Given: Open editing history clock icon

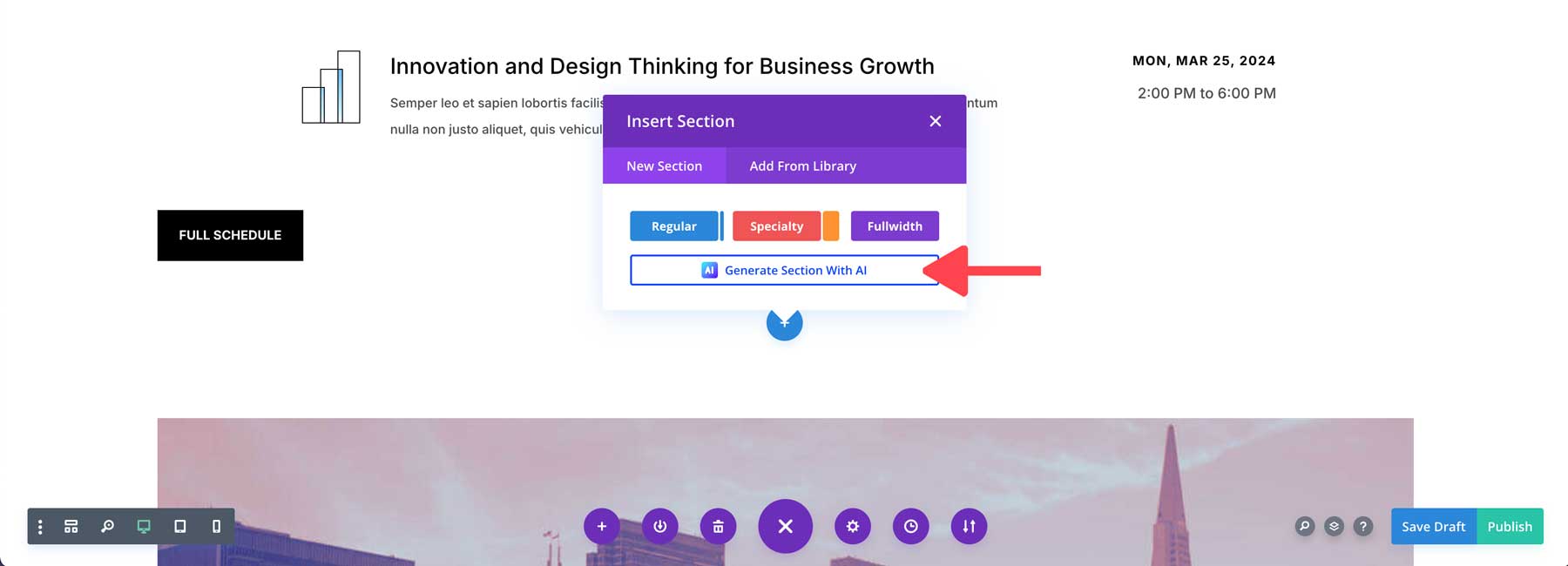Looking at the screenshot, I should [910, 526].
